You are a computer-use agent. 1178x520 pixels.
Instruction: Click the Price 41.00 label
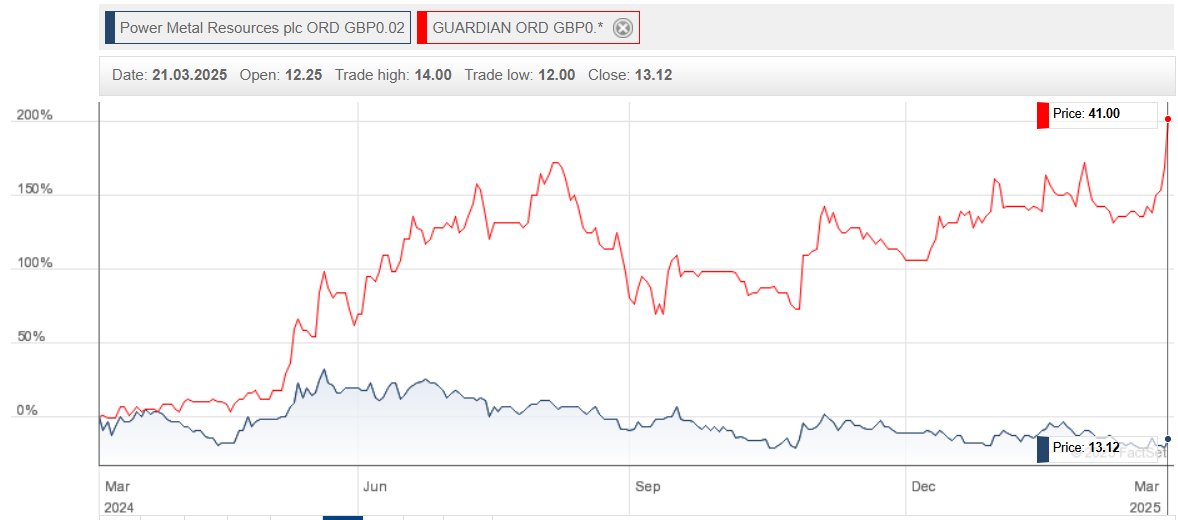[1086, 114]
